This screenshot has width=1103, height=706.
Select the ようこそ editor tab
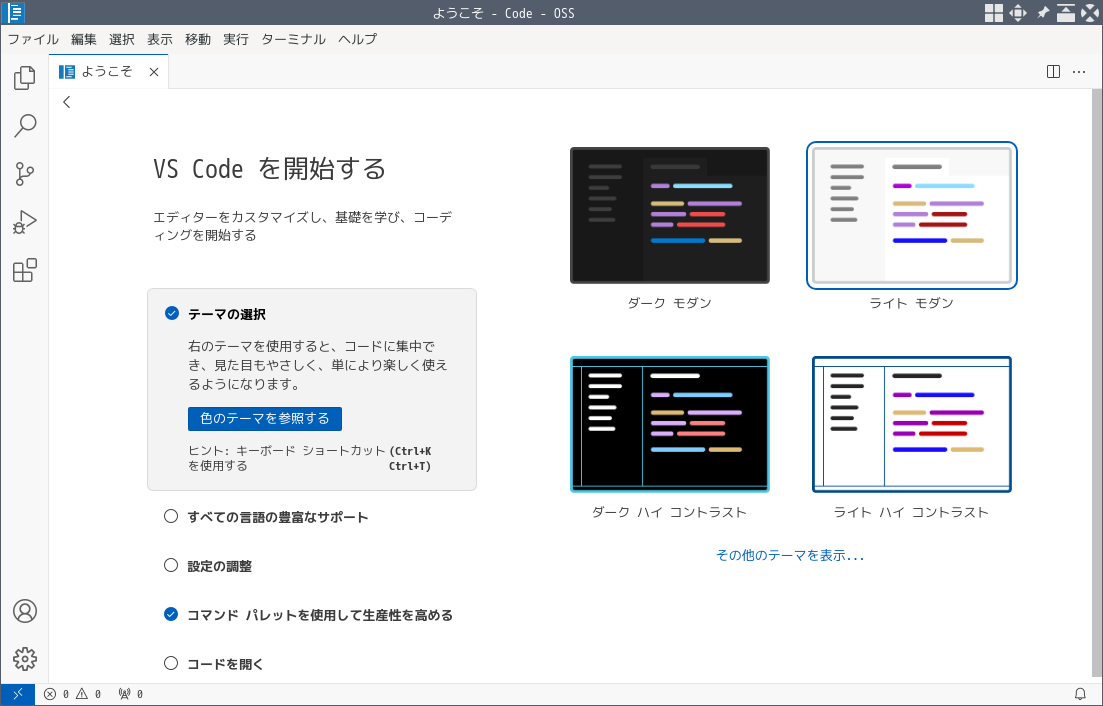pyautogui.click(x=109, y=72)
